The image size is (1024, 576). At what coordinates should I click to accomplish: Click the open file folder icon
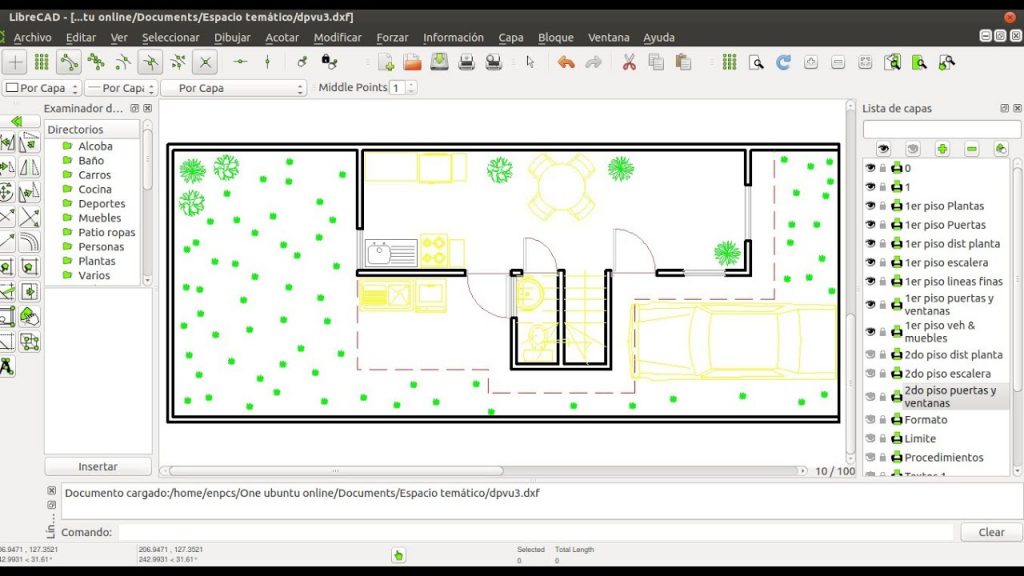[412, 62]
